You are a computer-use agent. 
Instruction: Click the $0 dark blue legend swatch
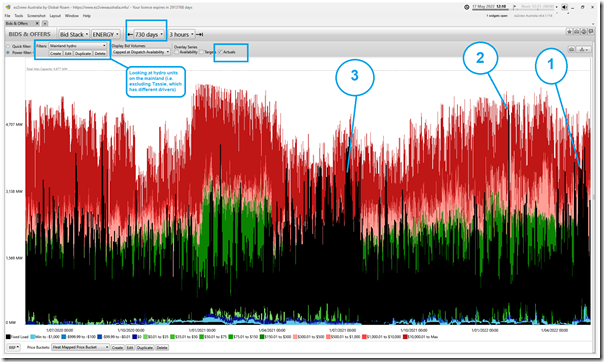[x=135, y=337]
